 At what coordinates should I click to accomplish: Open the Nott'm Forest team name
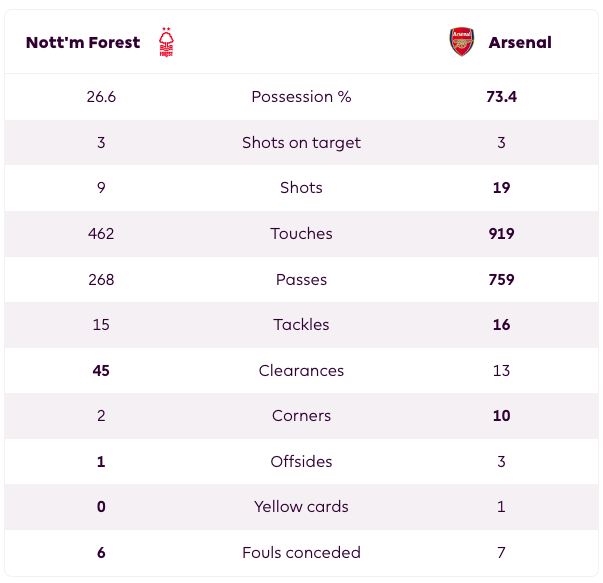[83, 42]
